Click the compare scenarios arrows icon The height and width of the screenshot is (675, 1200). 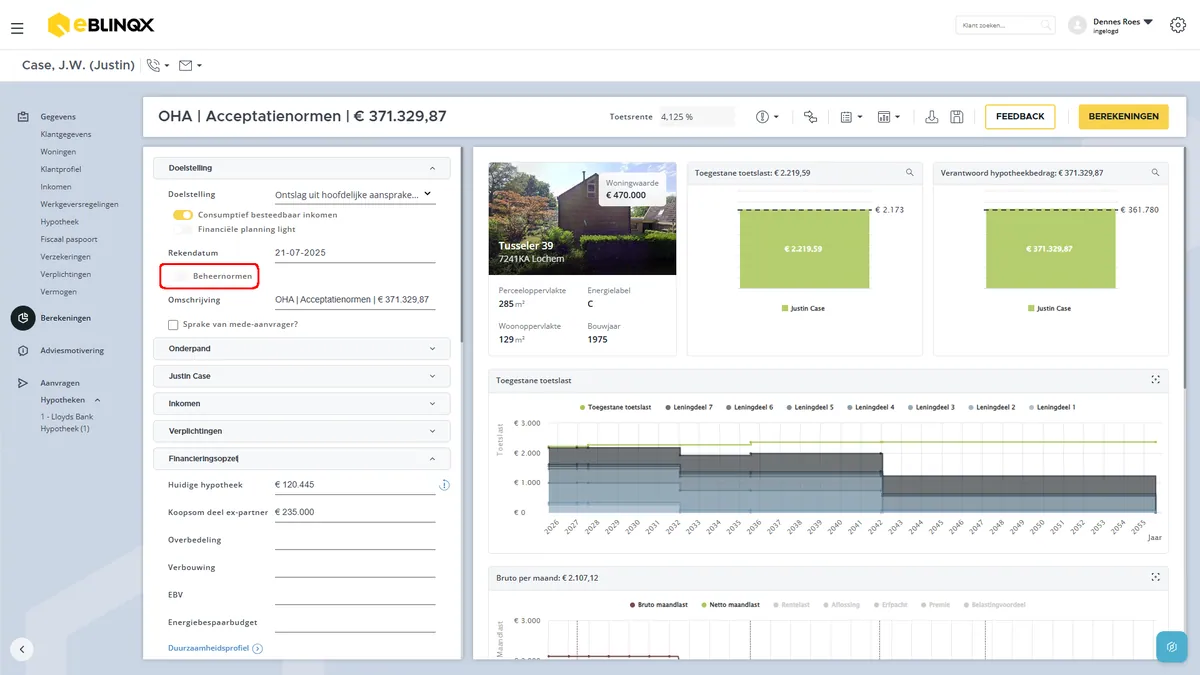click(x=810, y=117)
